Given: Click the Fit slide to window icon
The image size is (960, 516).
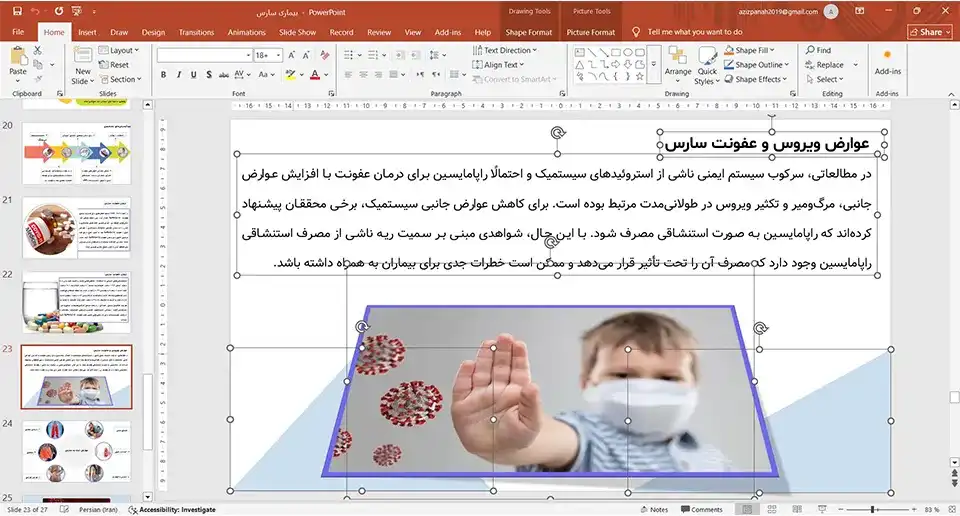Looking at the screenshot, I should pos(951,509).
